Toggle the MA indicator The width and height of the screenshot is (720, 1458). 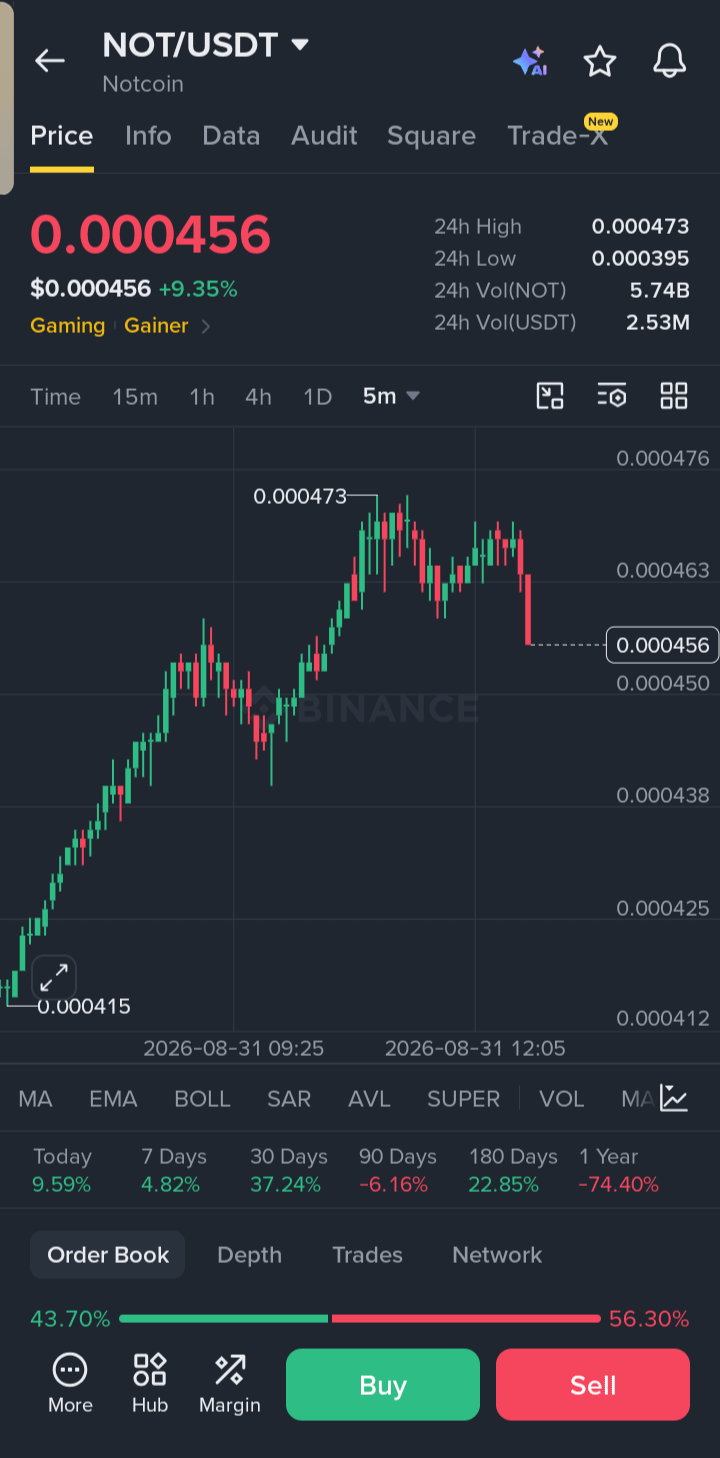(35, 1099)
